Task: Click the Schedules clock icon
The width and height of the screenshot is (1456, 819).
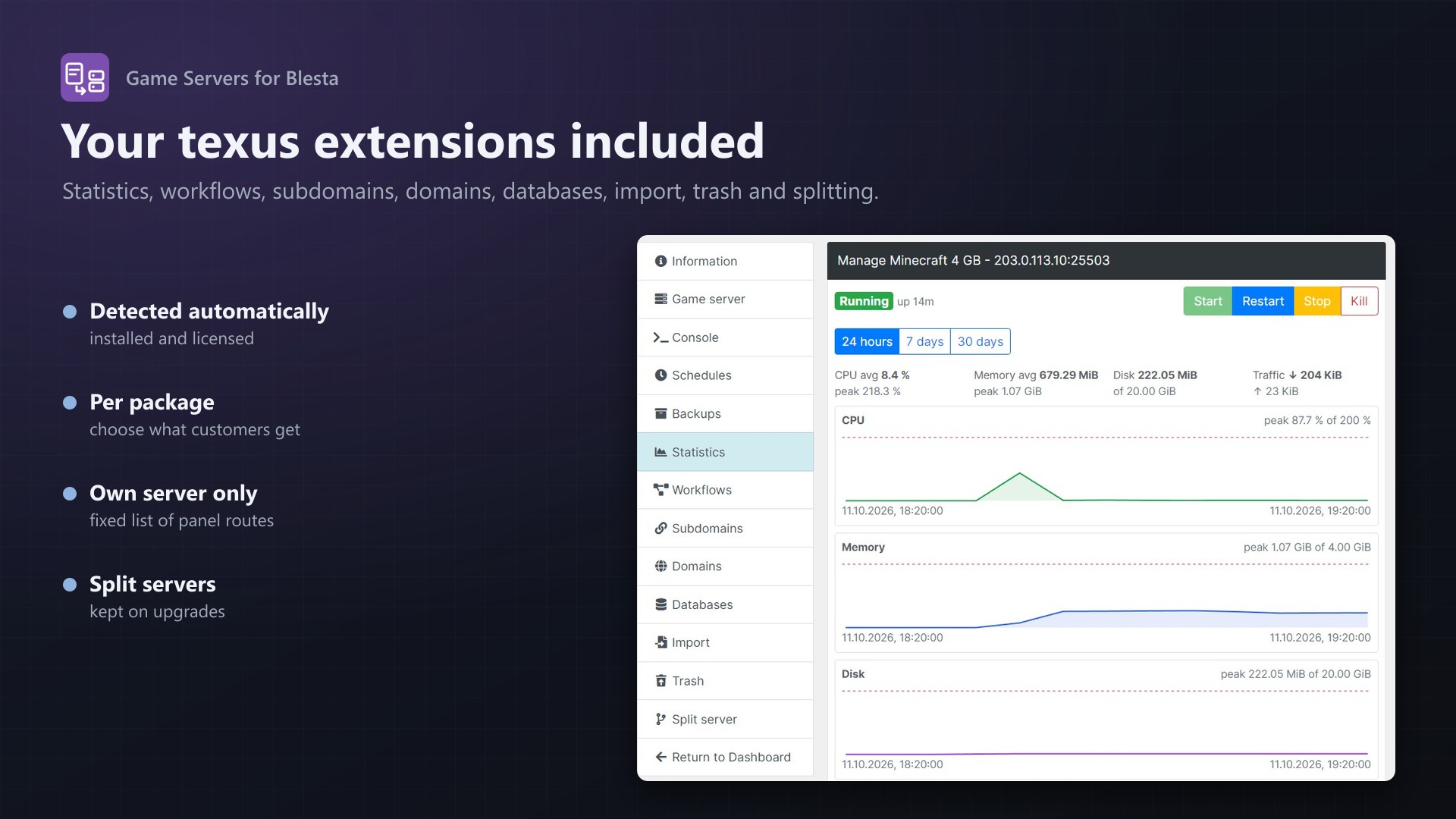Action: [661, 375]
